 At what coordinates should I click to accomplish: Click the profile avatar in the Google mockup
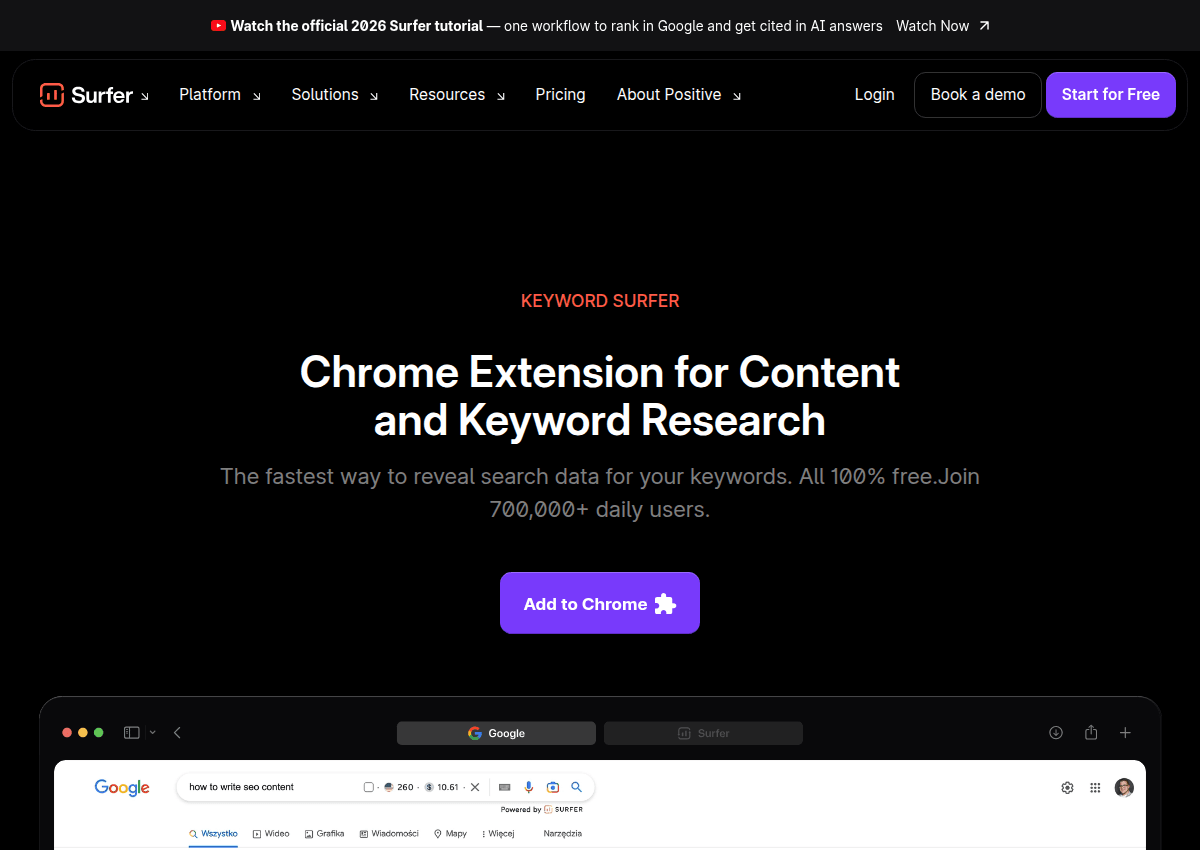1125,788
